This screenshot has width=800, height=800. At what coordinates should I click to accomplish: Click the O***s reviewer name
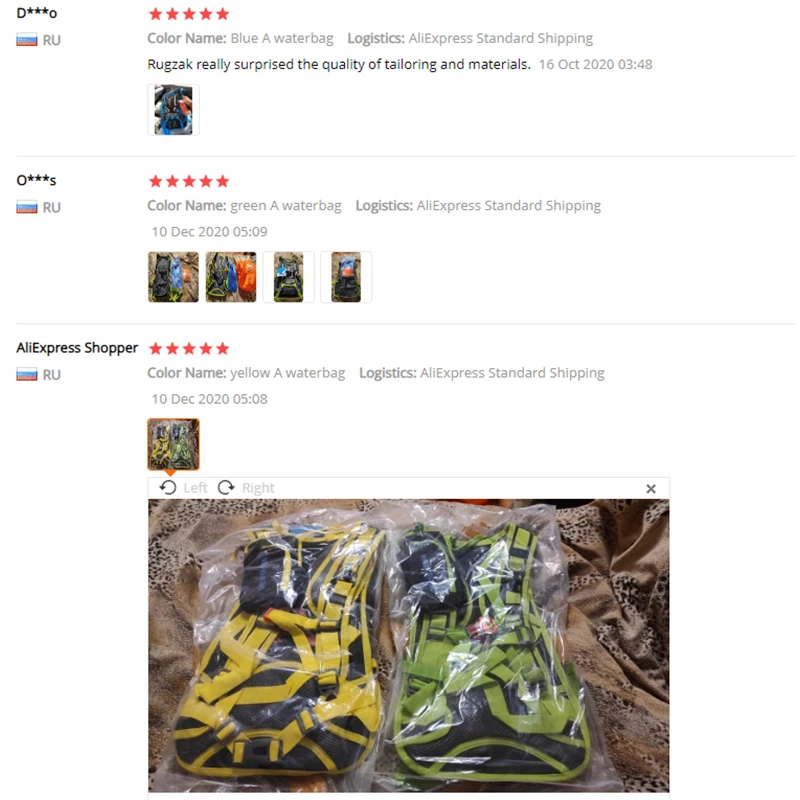click(36, 180)
